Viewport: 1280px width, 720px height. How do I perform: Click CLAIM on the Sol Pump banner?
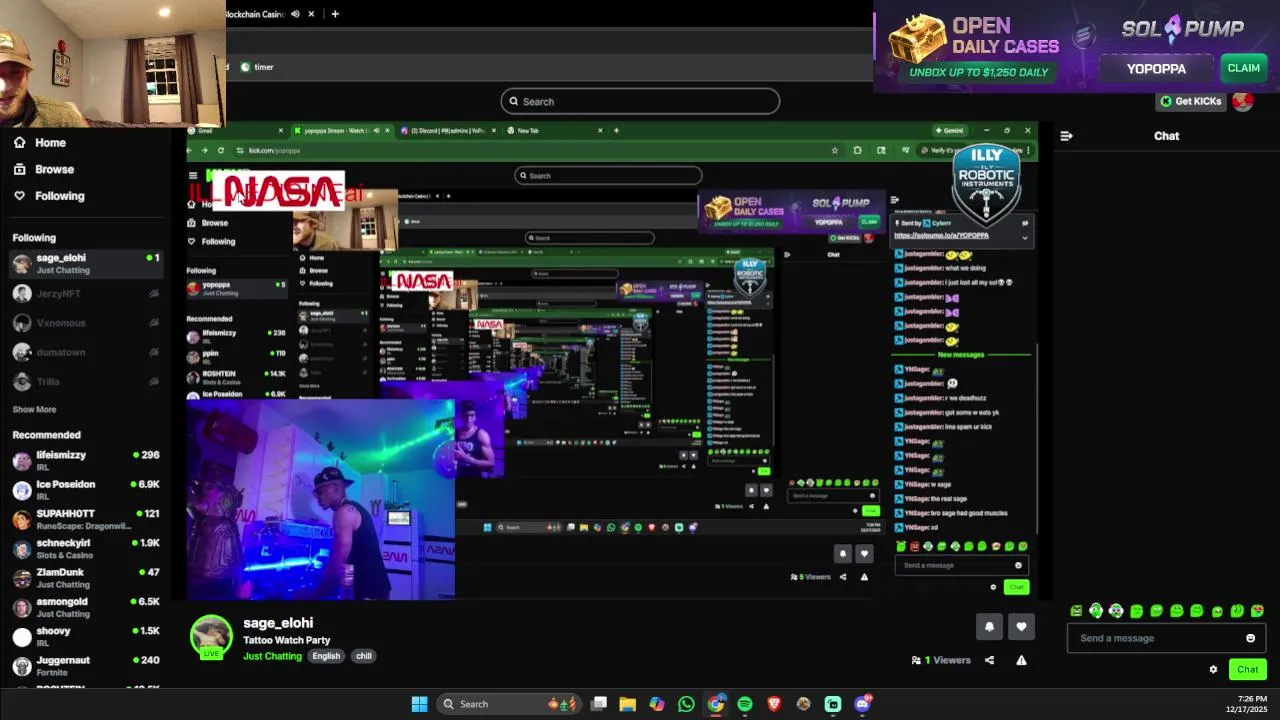pyautogui.click(x=1243, y=68)
